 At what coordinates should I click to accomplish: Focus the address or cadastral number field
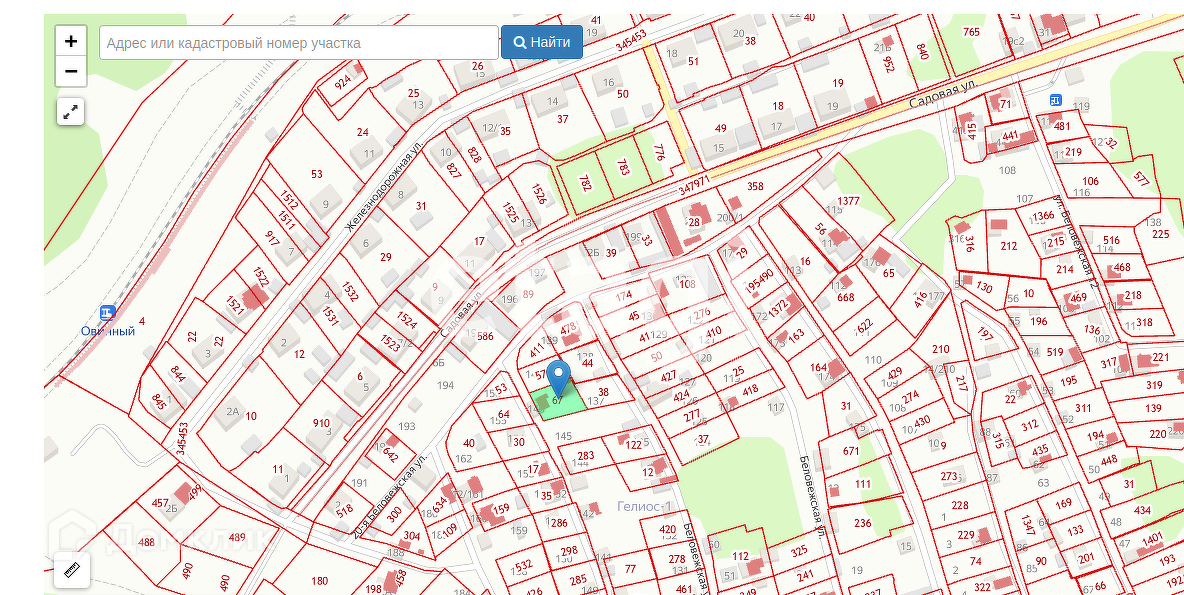tap(298, 42)
